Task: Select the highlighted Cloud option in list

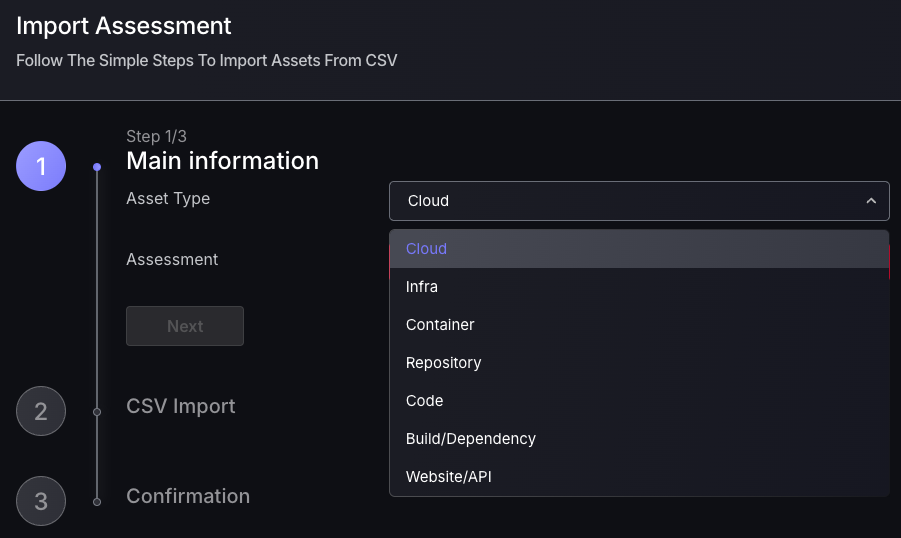Action: (x=426, y=249)
